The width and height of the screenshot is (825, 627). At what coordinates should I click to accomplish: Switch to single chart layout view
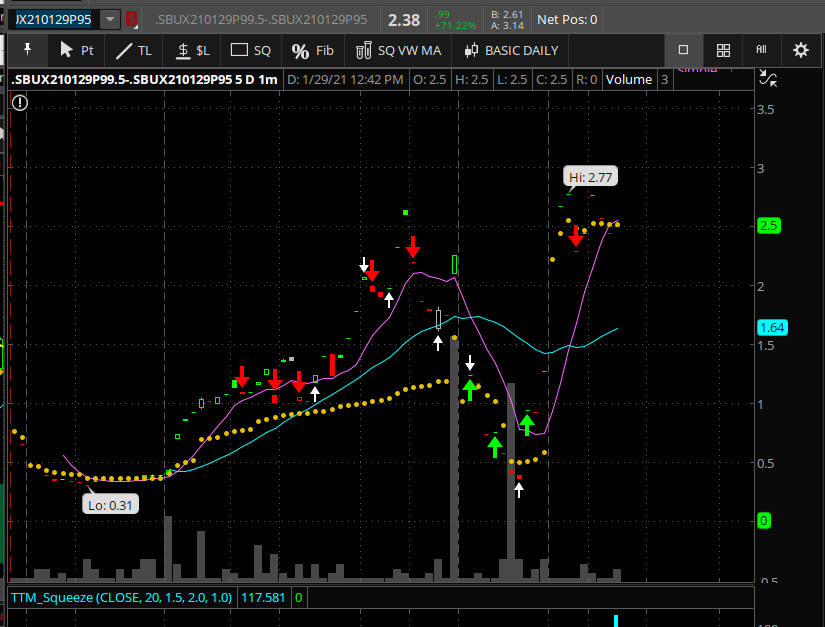pyautogui.click(x=683, y=50)
